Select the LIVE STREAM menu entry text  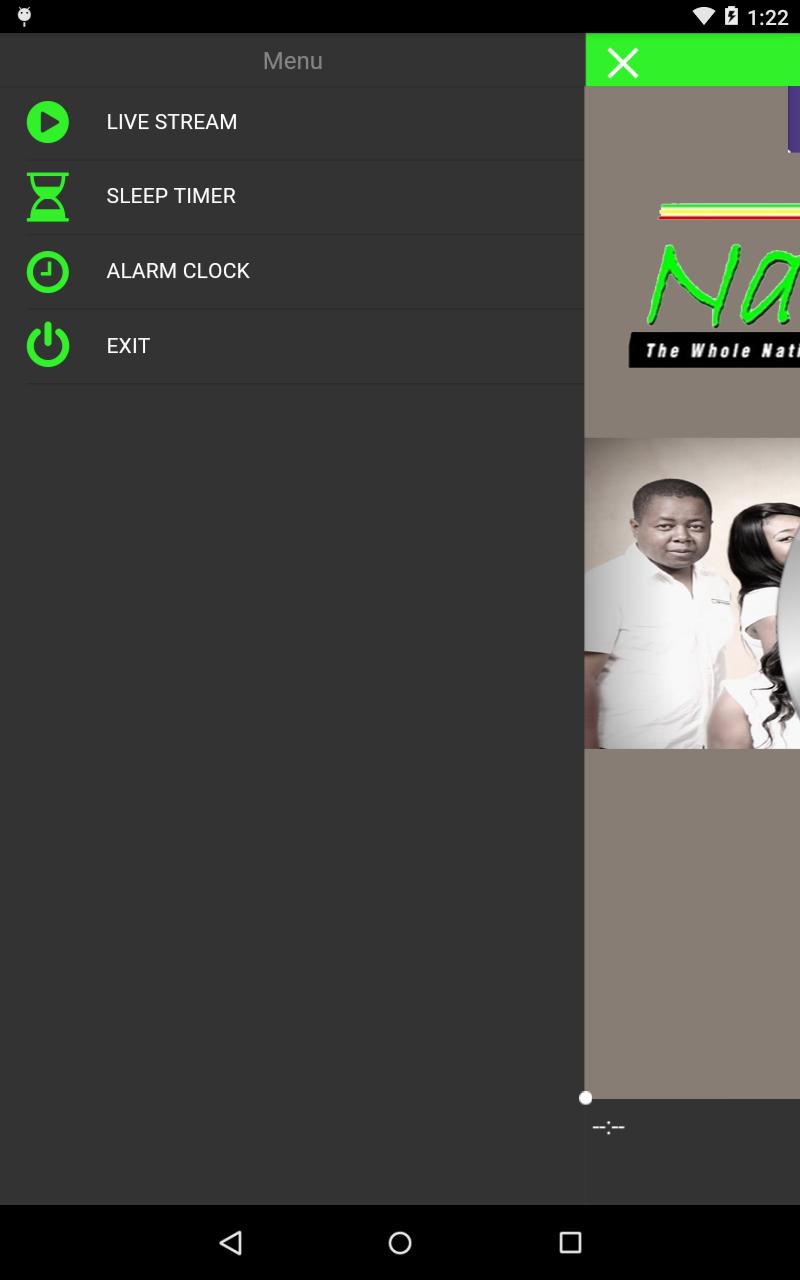pos(172,122)
